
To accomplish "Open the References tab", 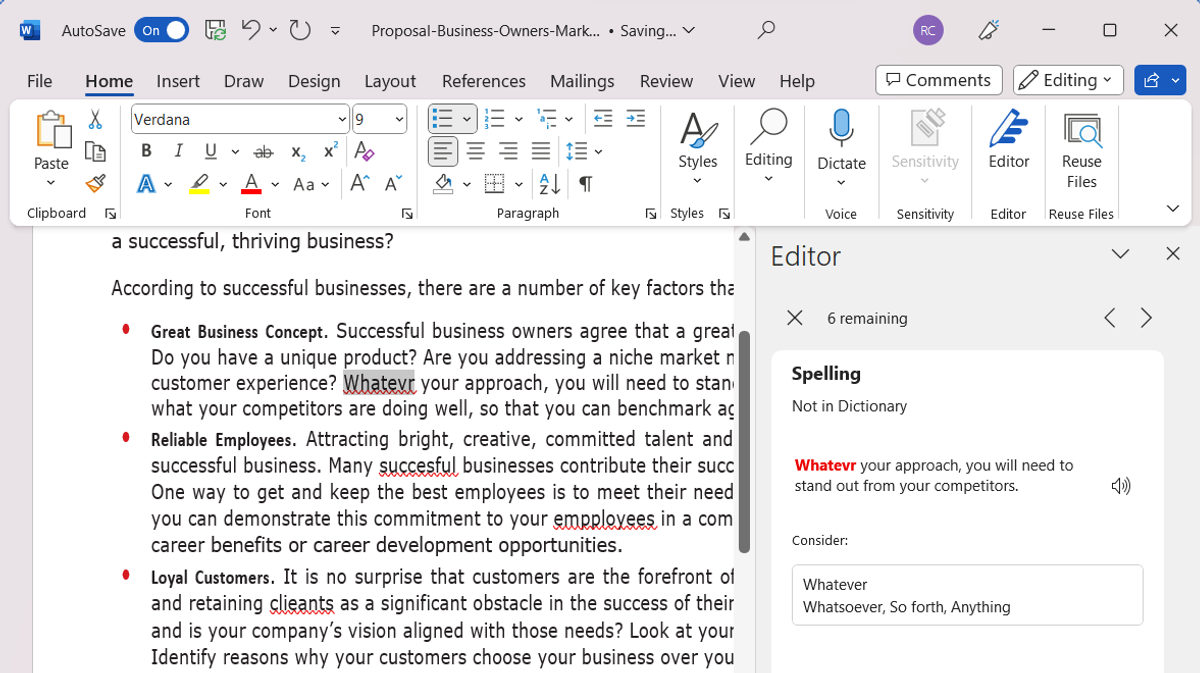I will point(484,81).
